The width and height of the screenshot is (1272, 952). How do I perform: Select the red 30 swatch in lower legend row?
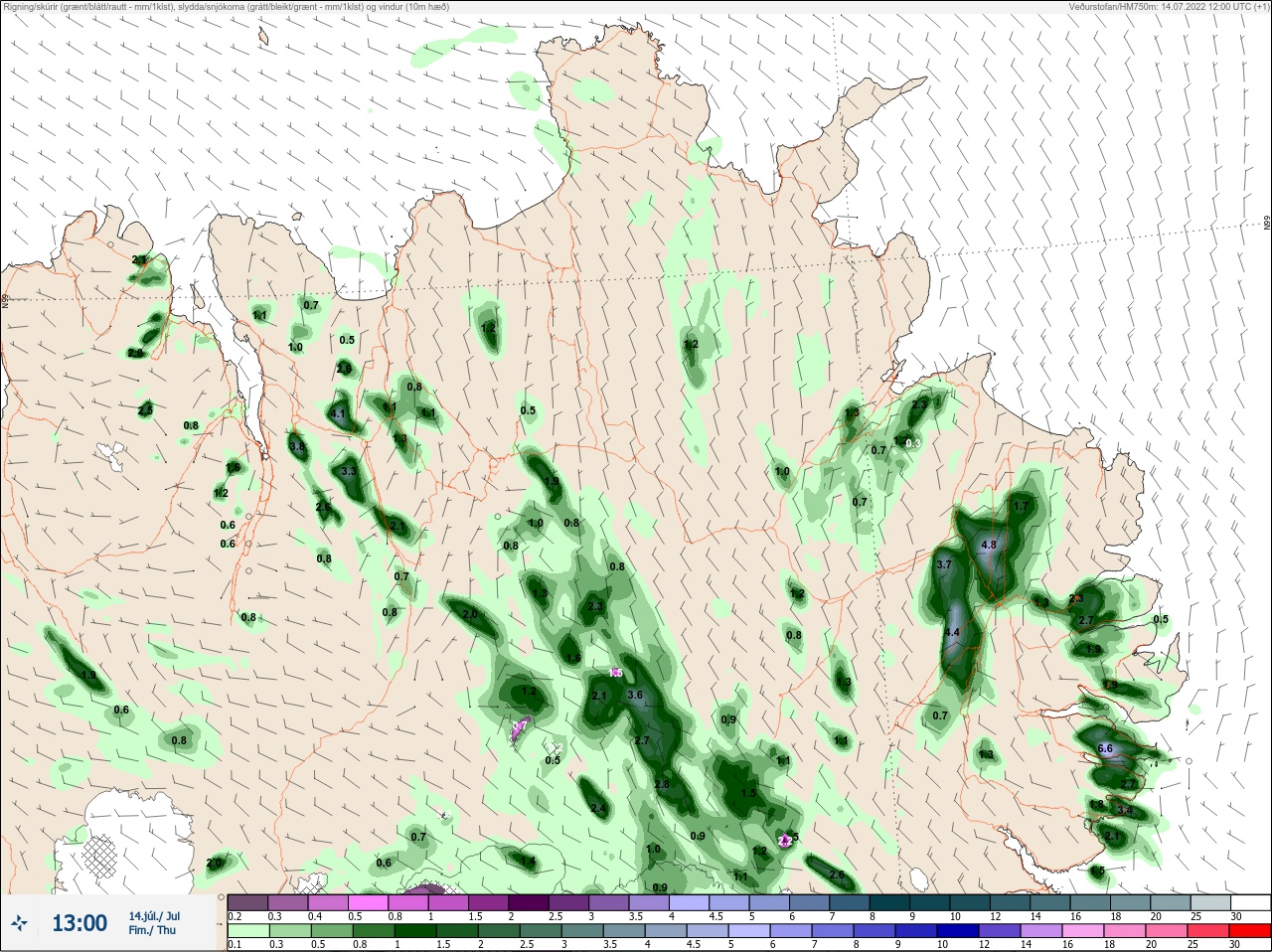coord(1250,931)
